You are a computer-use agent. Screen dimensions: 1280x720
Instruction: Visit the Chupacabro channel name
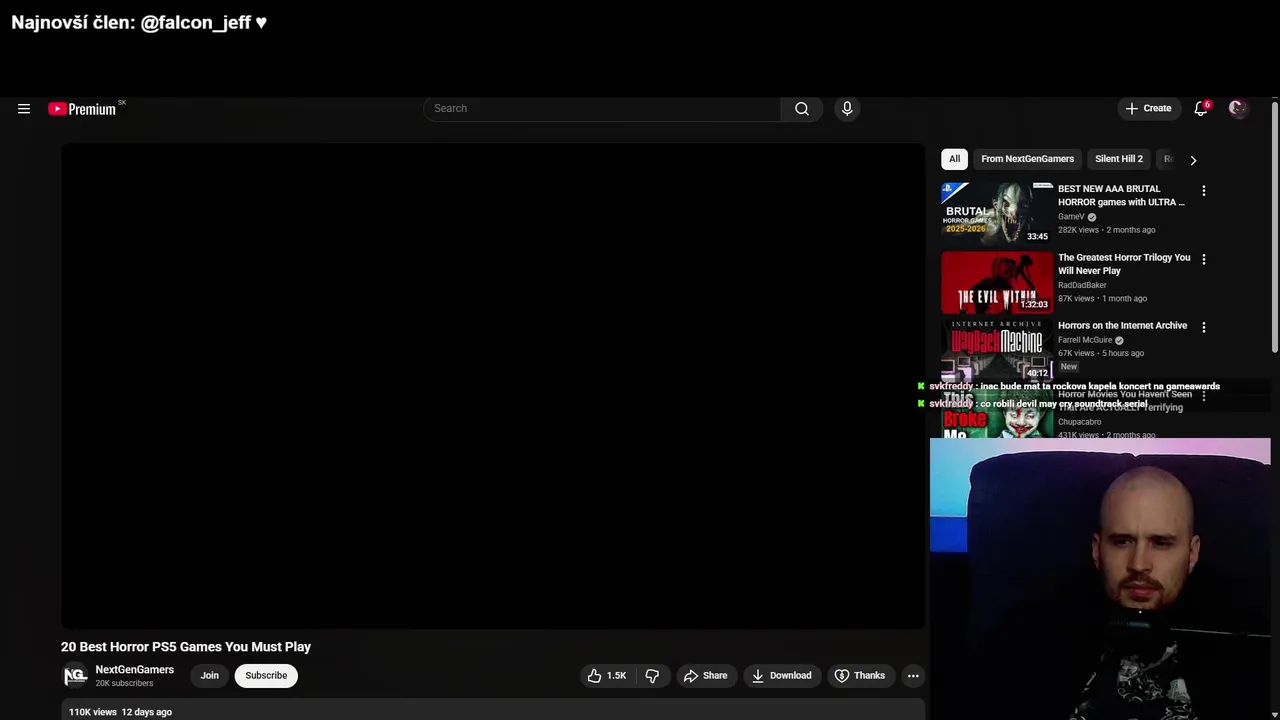click(x=1079, y=422)
